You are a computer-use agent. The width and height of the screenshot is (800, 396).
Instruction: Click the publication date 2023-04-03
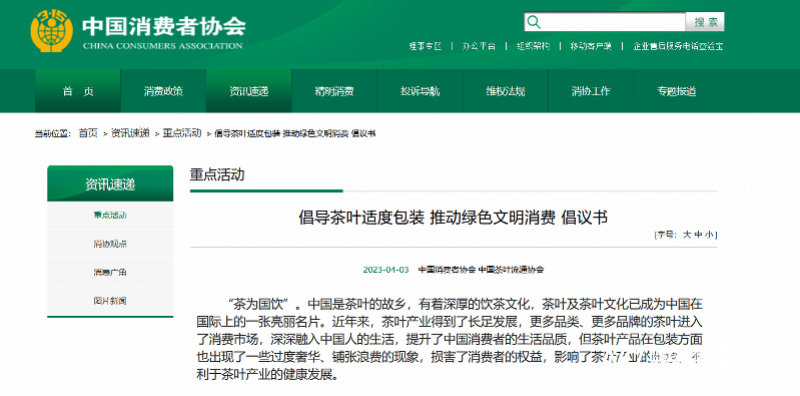386,269
